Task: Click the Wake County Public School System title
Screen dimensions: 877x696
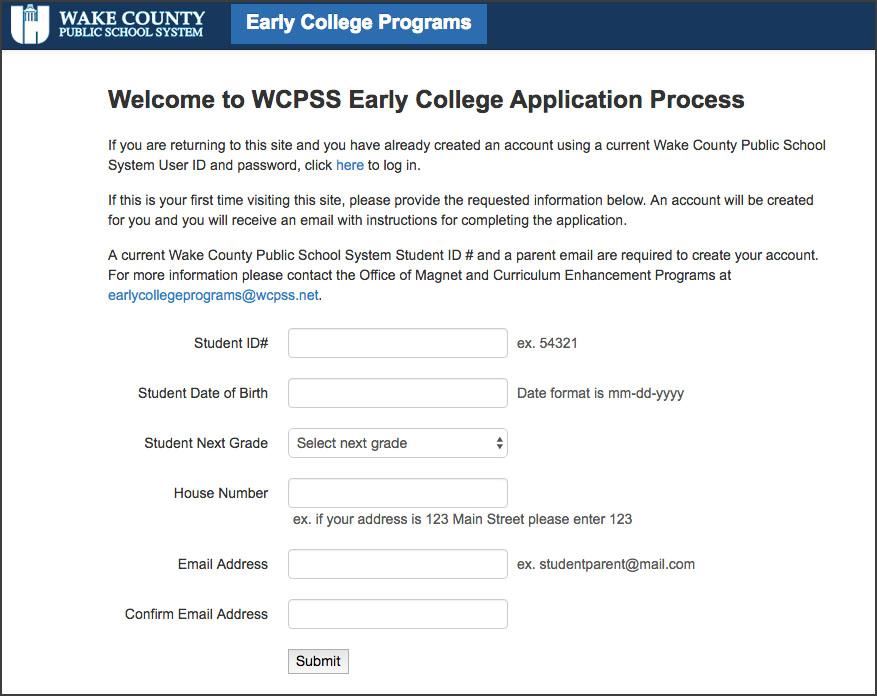Action: click(x=131, y=24)
